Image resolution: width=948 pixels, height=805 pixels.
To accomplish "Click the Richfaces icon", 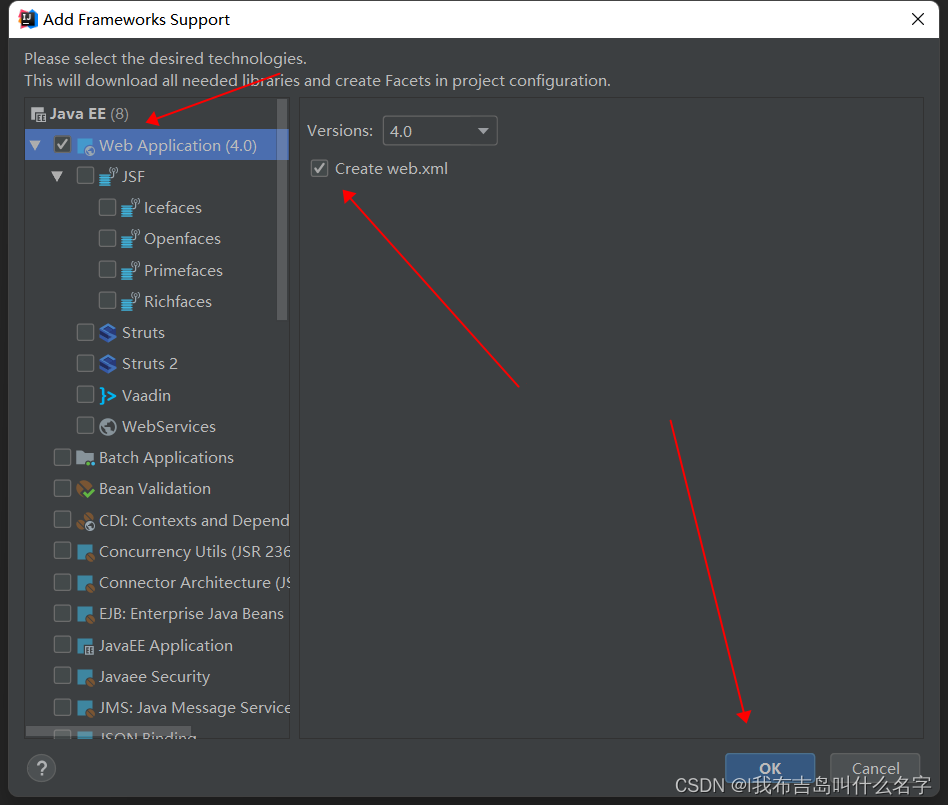I will tap(131, 301).
